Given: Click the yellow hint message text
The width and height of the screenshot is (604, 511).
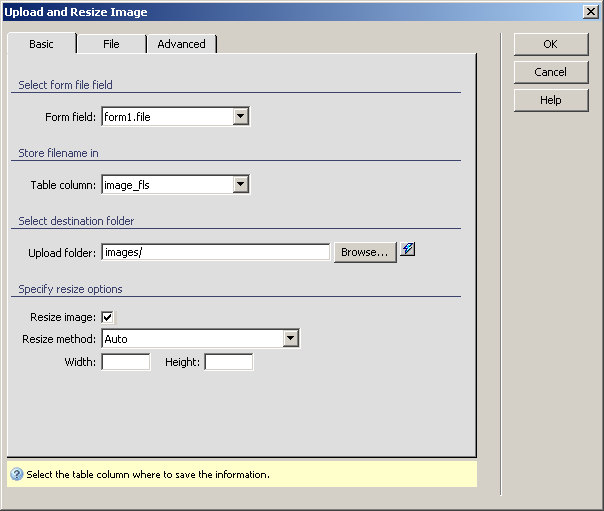Looking at the screenshot, I should (148, 475).
